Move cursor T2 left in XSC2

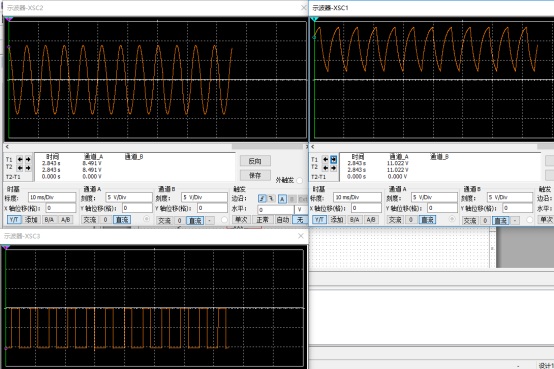[20, 168]
